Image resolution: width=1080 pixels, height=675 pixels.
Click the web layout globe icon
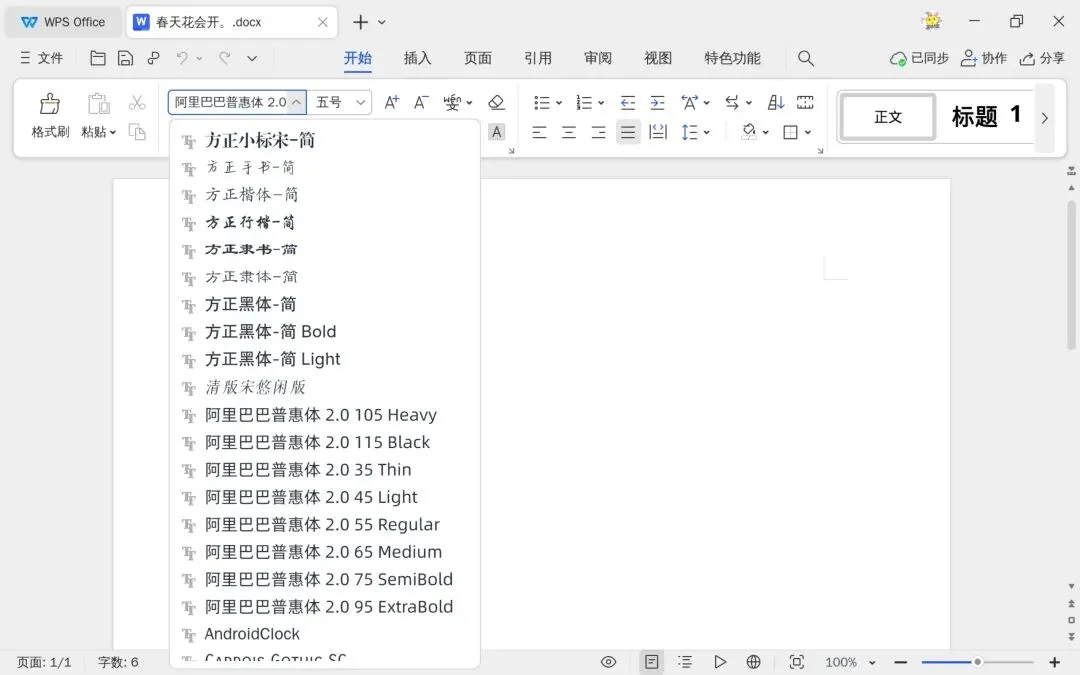pyautogui.click(x=754, y=662)
